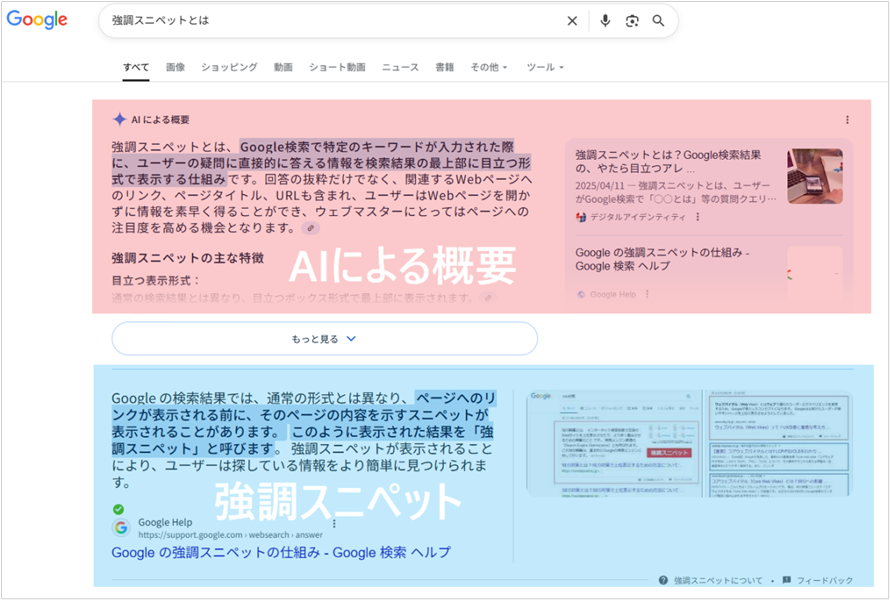The image size is (890, 600).
Task: Open Google Lens image search icon
Action: (x=632, y=21)
